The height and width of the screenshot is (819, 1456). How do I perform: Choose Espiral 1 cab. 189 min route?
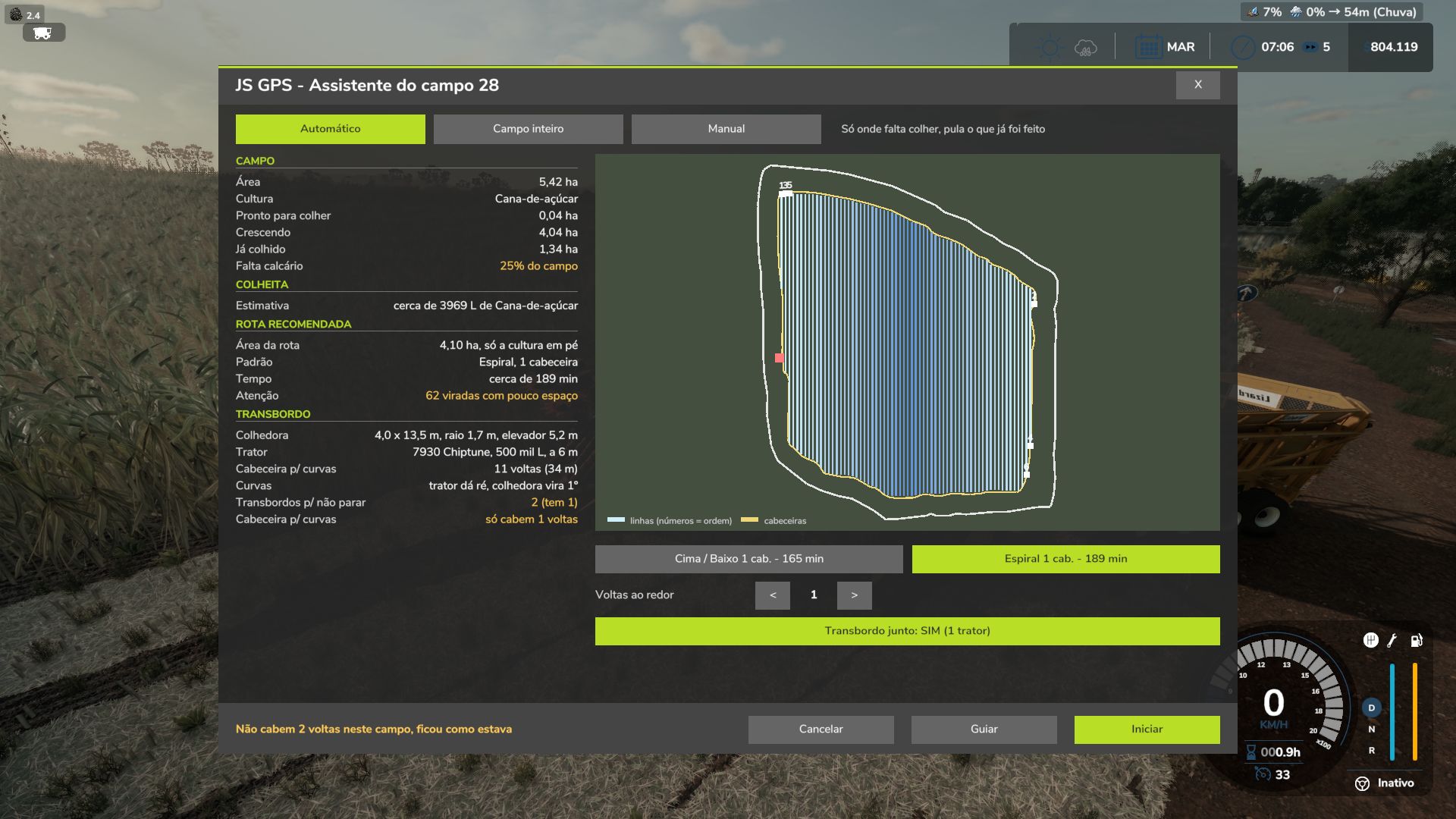click(x=1065, y=559)
